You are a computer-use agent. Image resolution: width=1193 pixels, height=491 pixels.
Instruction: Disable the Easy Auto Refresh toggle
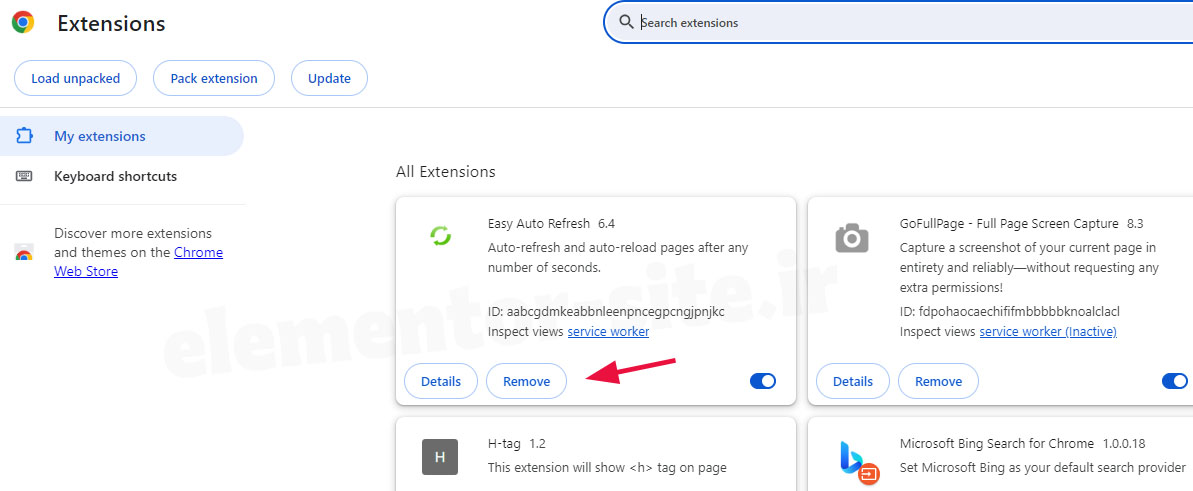[x=762, y=381]
